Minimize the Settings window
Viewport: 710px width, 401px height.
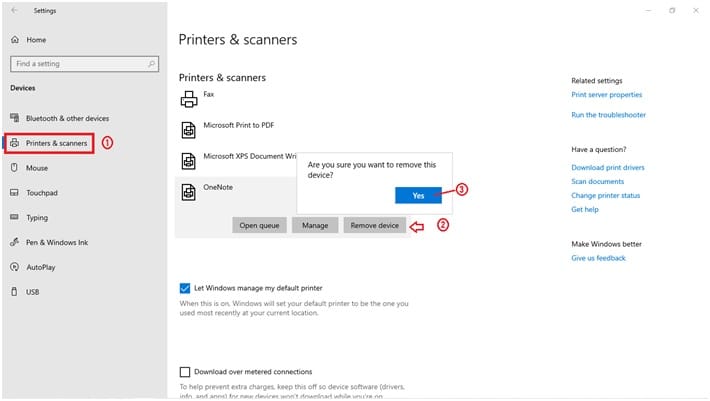(x=648, y=10)
